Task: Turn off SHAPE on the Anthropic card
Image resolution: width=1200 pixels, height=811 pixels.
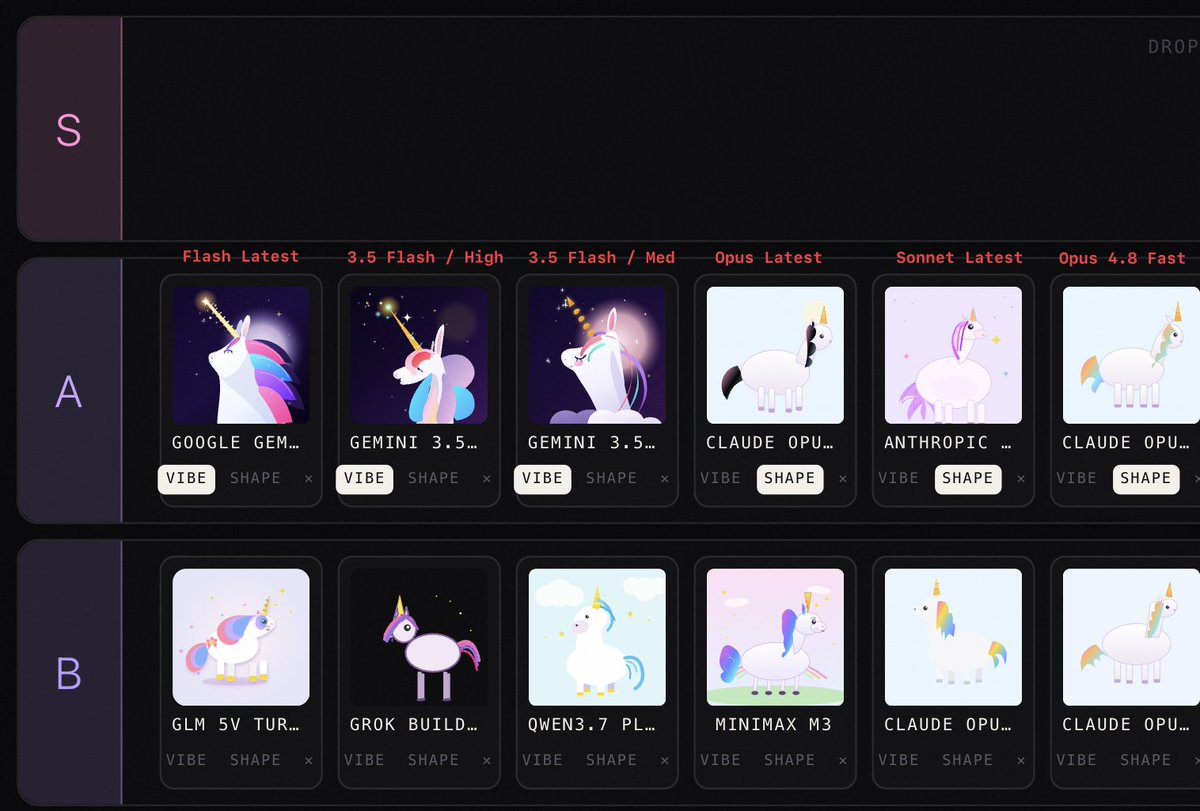Action: coord(967,479)
